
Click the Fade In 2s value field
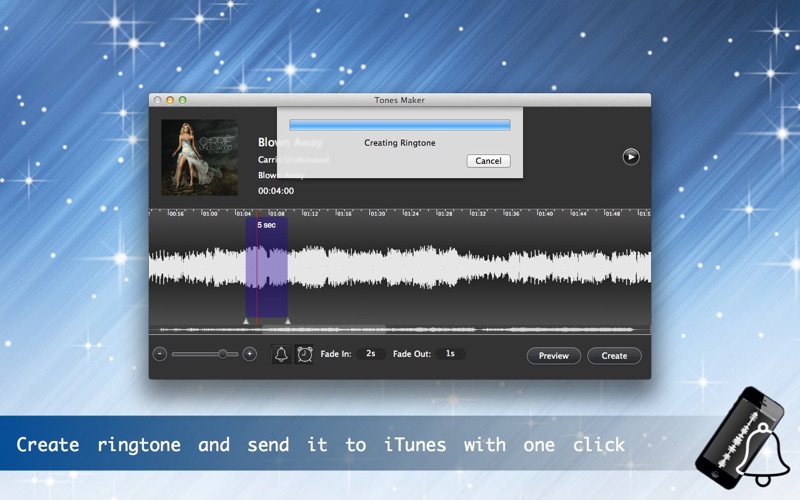click(370, 354)
